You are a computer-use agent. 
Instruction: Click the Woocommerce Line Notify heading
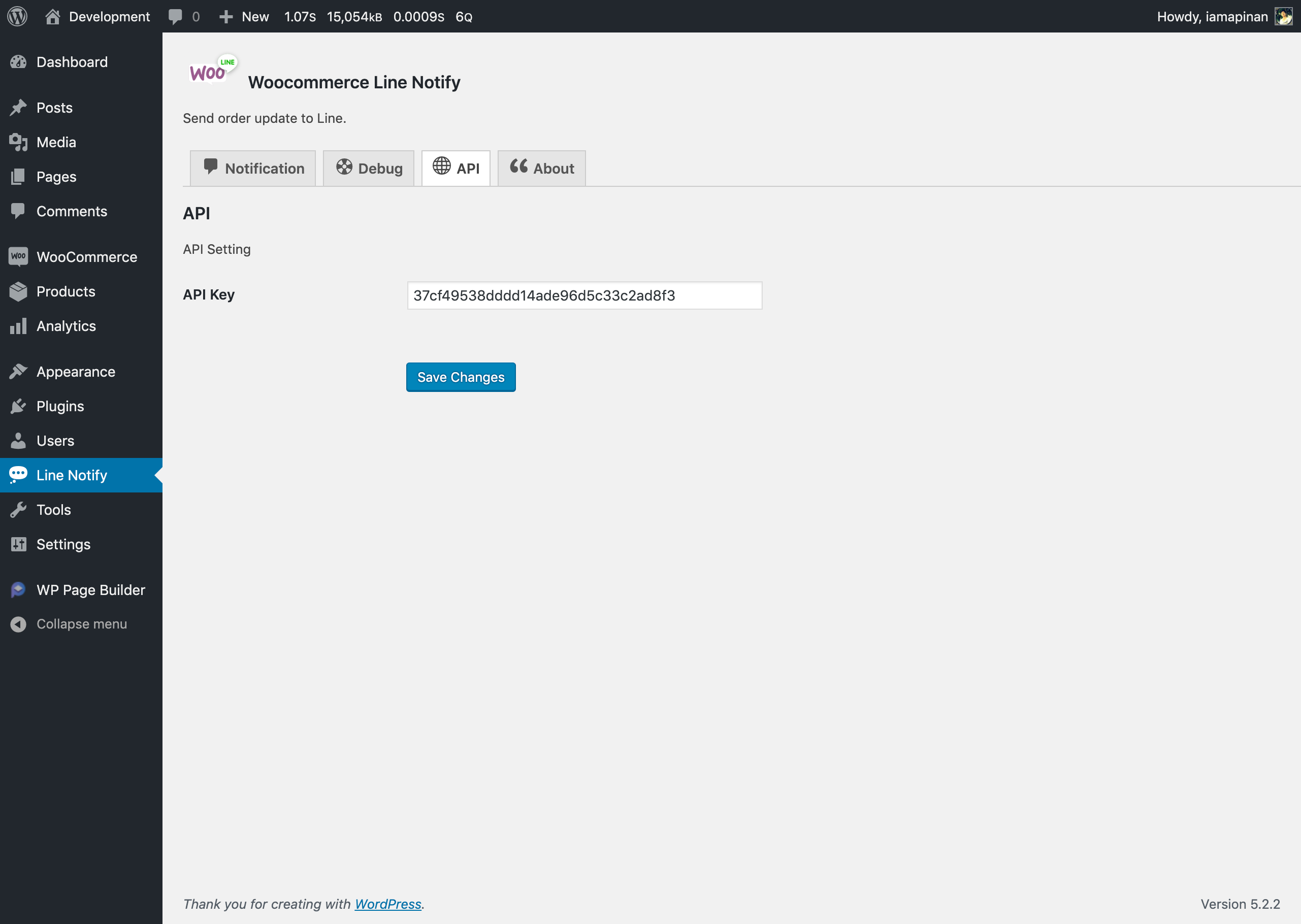click(x=354, y=82)
